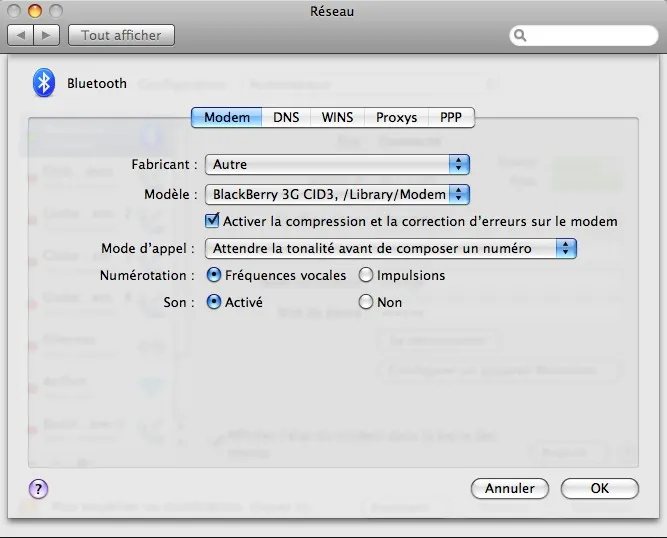
Task: Click the 'Bluetooth' label text
Action: [x=97, y=83]
